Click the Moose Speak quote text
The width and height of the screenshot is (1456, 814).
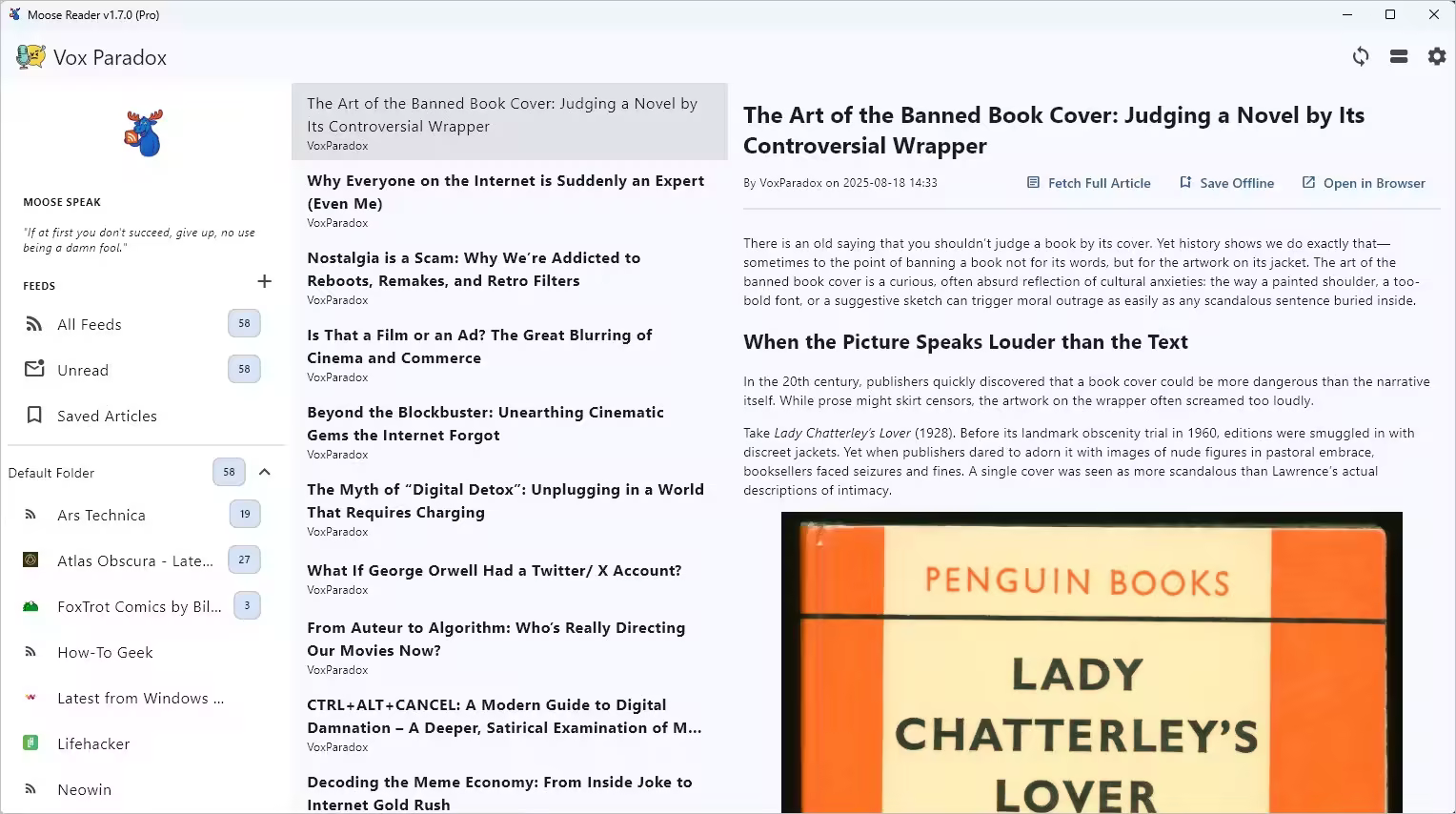click(139, 240)
